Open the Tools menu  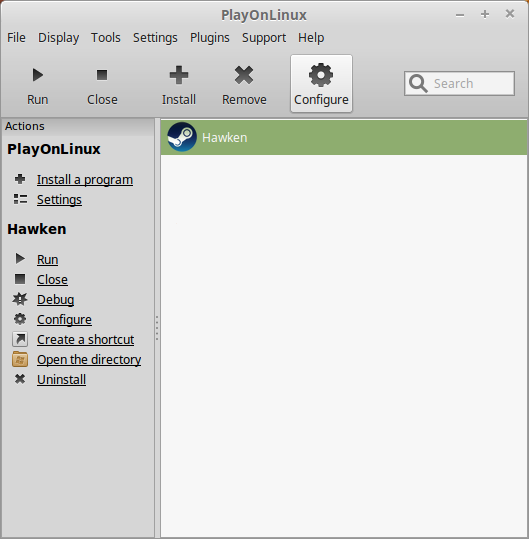pos(106,37)
